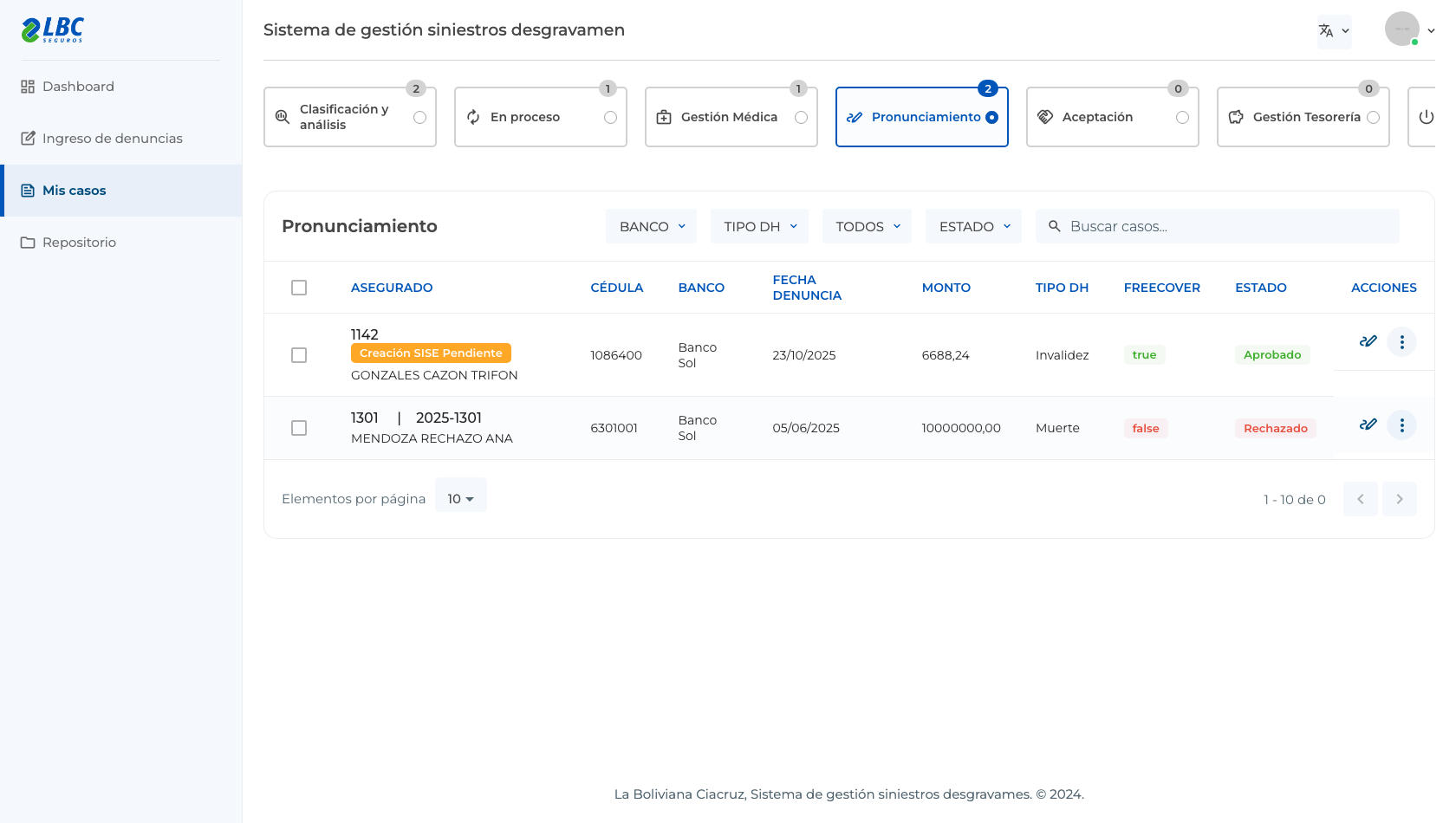The image size is (1456, 823).
Task: Select the Gestión Médica stage radio
Action: [801, 118]
